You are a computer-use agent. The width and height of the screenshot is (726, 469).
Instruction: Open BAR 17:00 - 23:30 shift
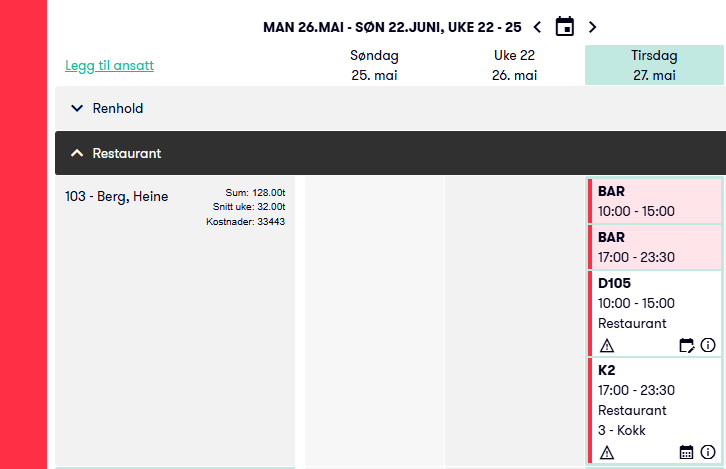point(655,247)
